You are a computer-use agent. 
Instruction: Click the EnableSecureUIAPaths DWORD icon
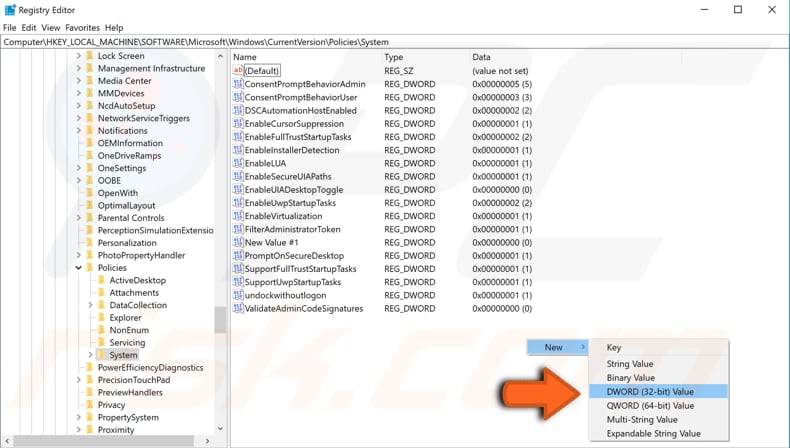point(238,176)
